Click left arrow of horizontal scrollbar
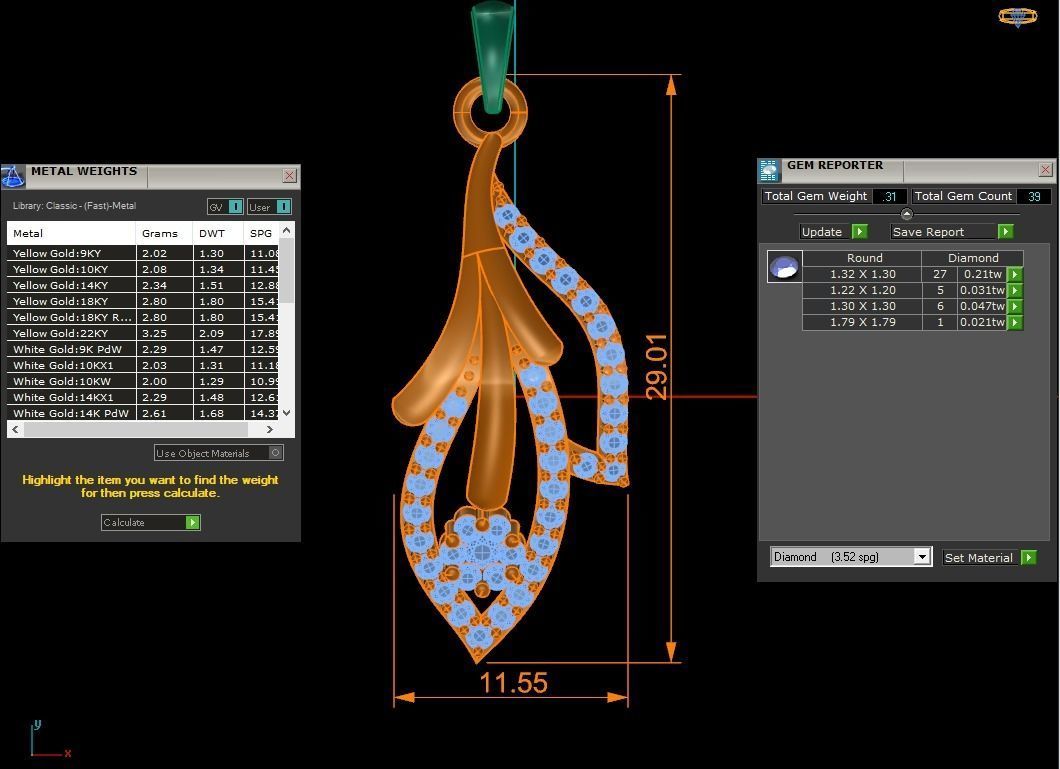Image resolution: width=1060 pixels, height=769 pixels. (15, 429)
